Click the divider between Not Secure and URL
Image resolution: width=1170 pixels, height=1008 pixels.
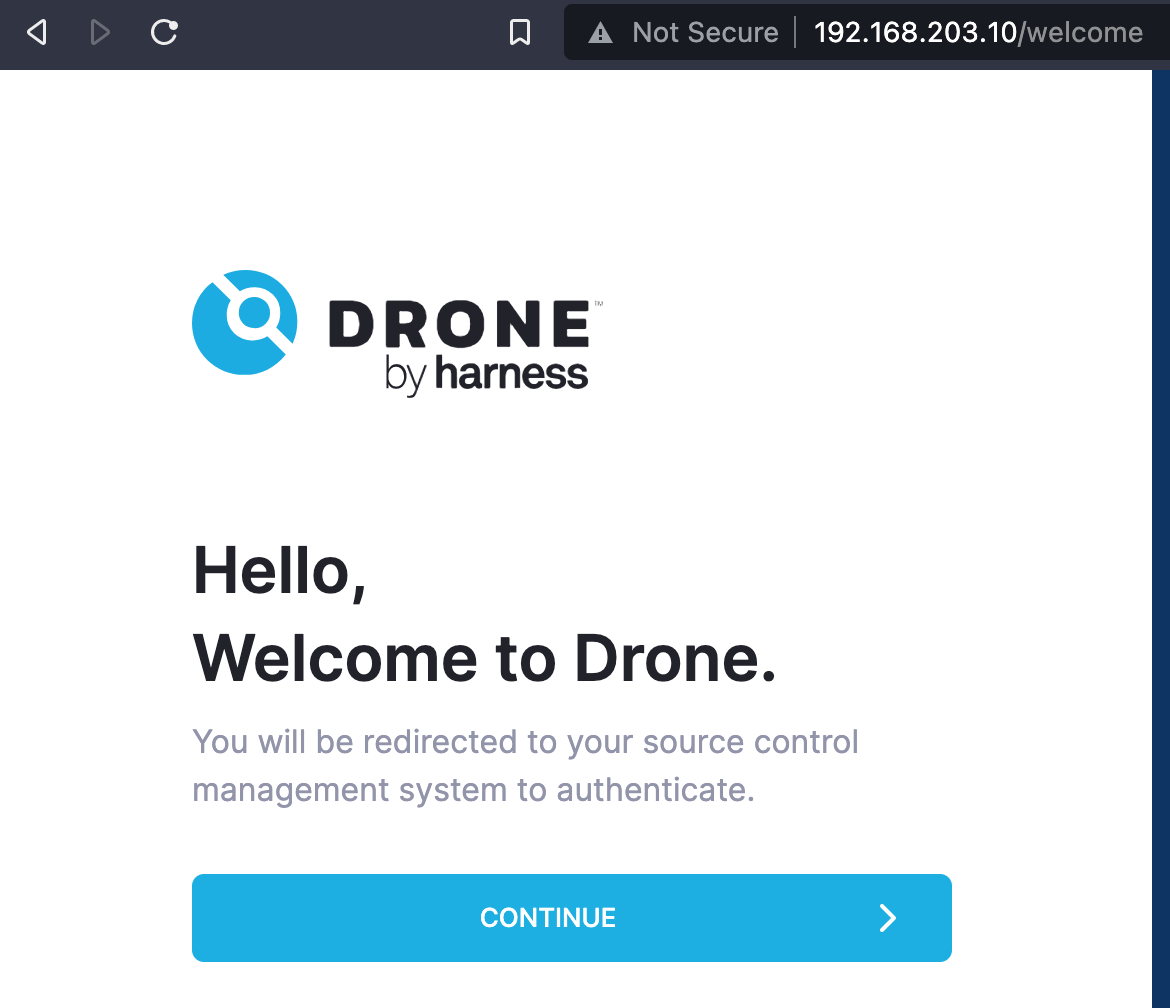pos(794,32)
